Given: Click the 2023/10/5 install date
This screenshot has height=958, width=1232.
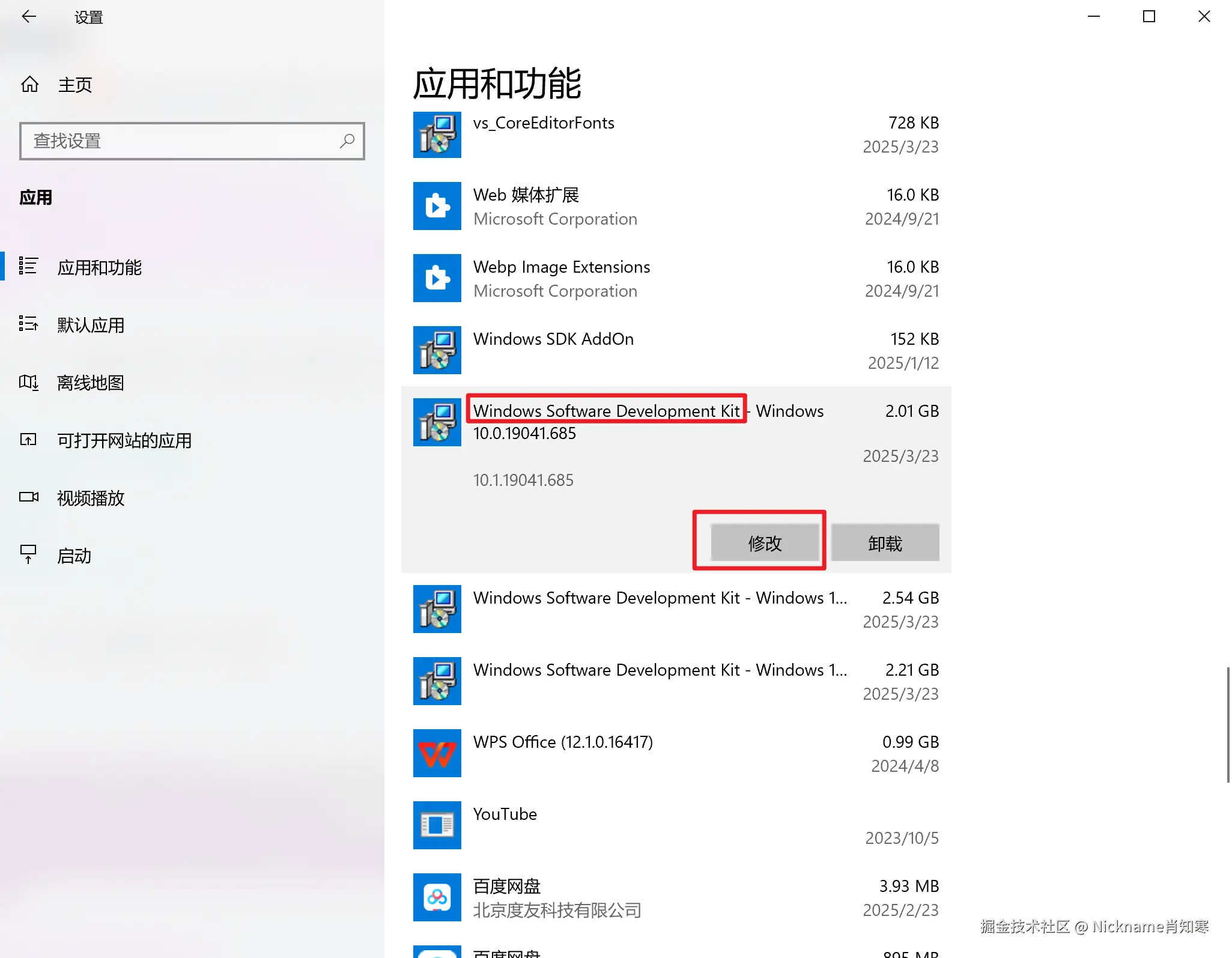Looking at the screenshot, I should 902,838.
